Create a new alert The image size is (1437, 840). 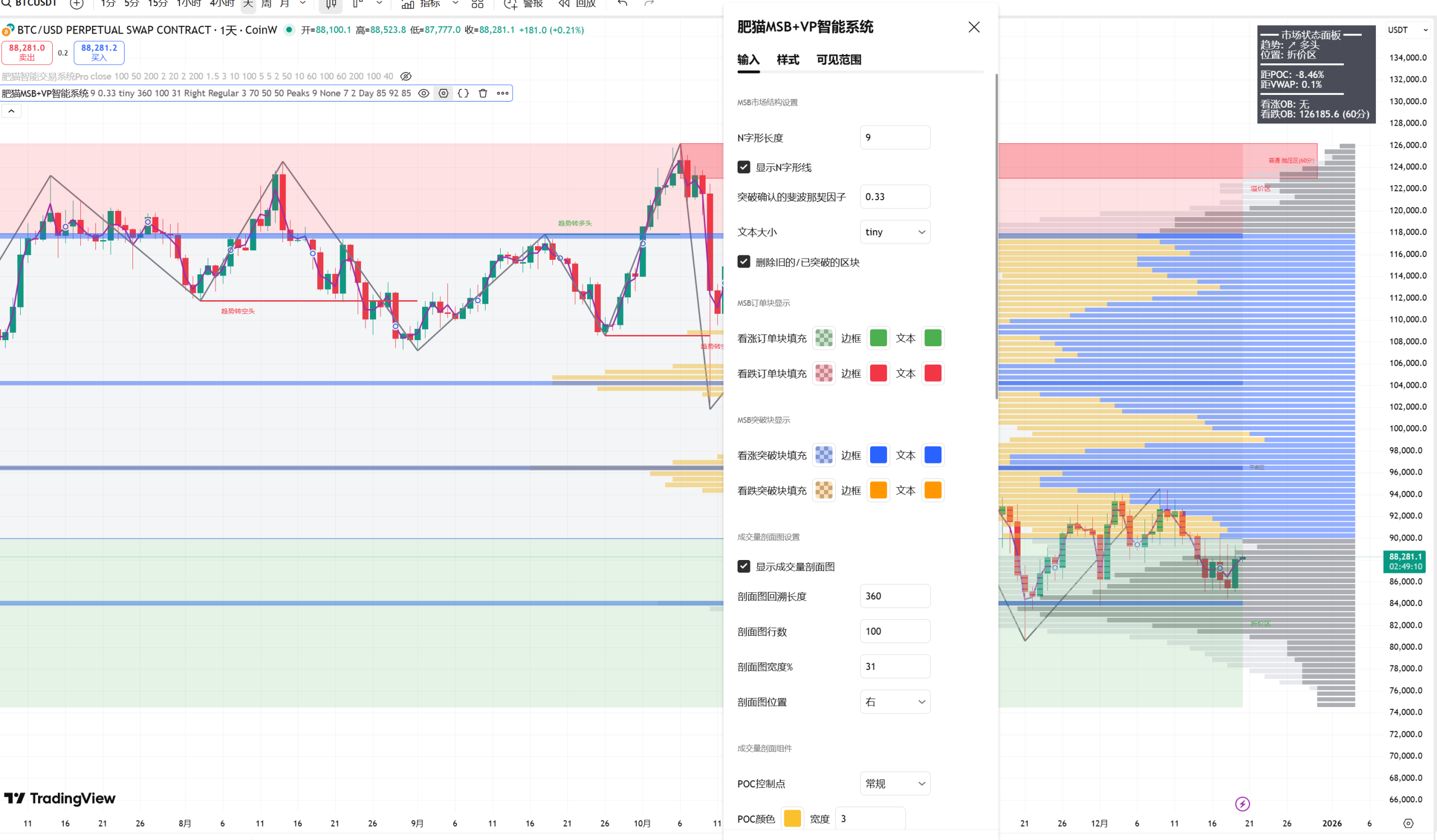pyautogui.click(x=524, y=4)
